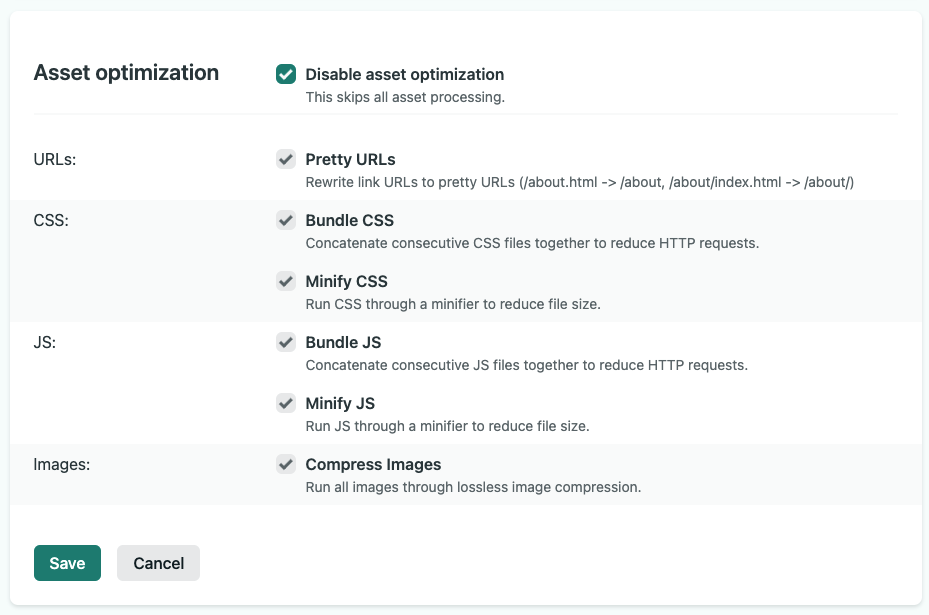Click the 'Images:' row label

[x=62, y=464]
